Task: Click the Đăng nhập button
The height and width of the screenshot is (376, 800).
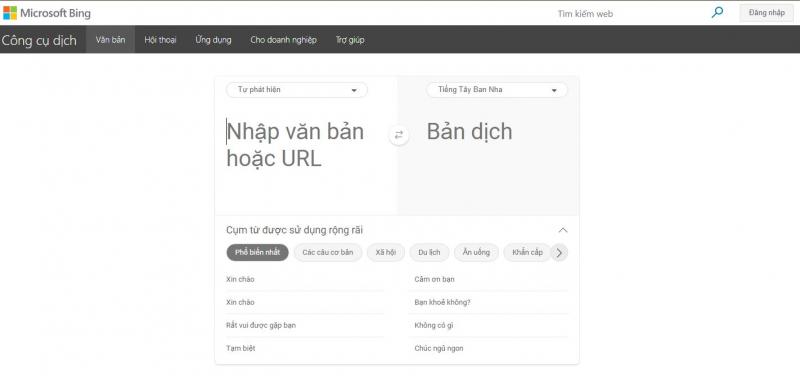Action: (767, 13)
